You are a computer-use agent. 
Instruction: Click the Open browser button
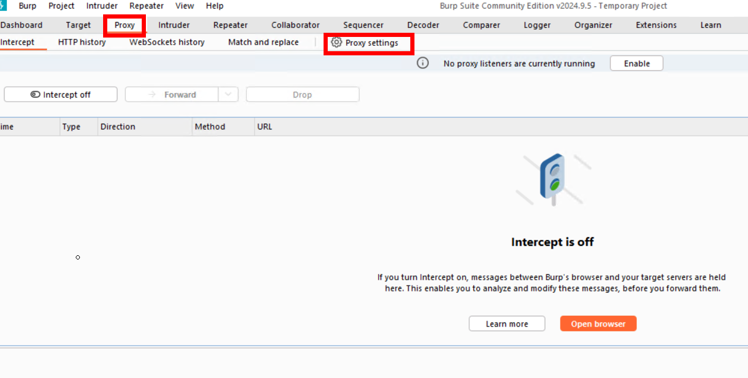[x=598, y=324]
